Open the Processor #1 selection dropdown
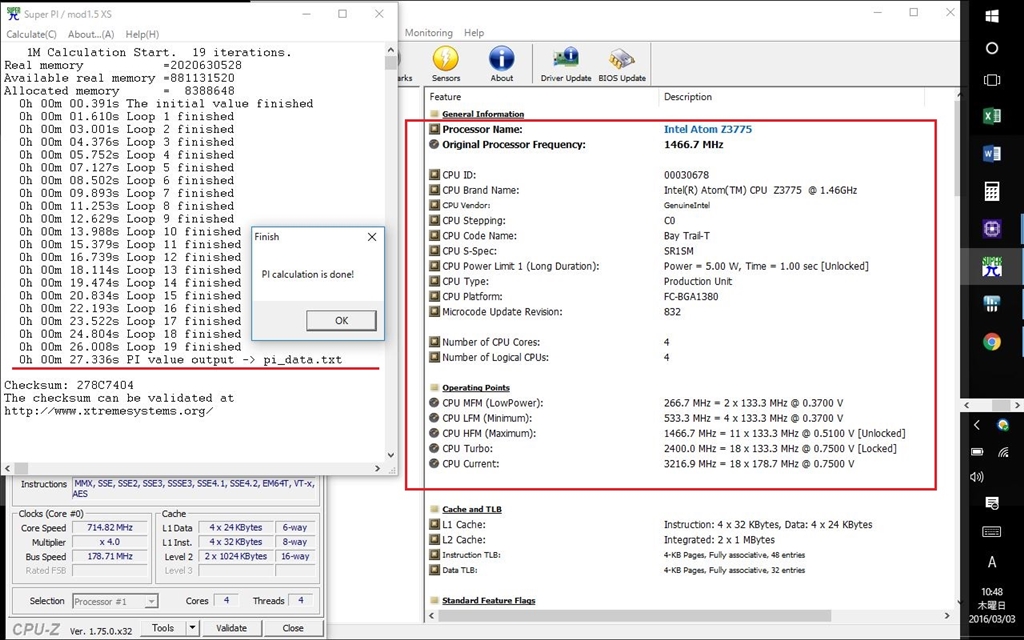 (x=115, y=601)
